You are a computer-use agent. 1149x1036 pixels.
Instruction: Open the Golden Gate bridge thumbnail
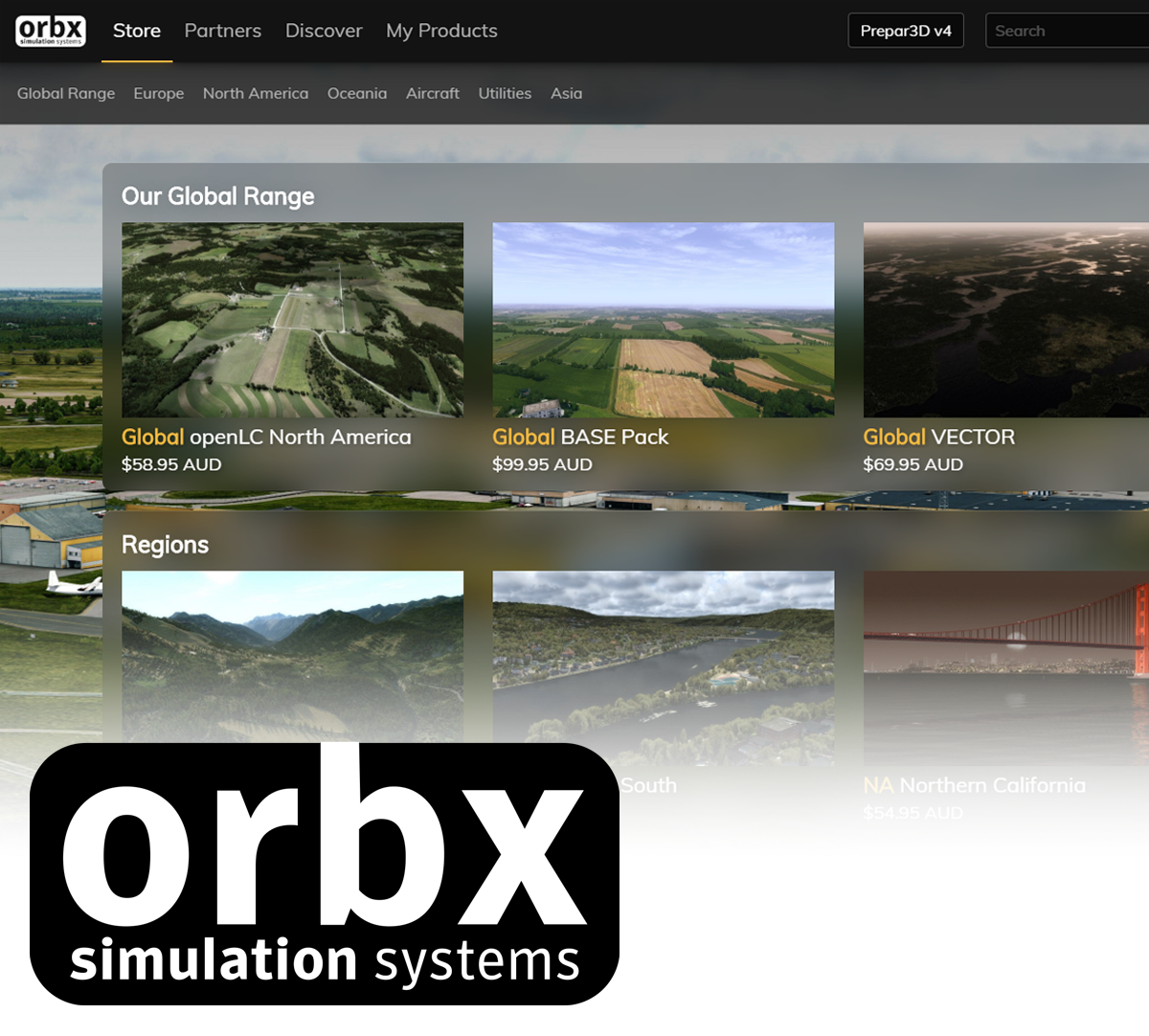point(1005,667)
